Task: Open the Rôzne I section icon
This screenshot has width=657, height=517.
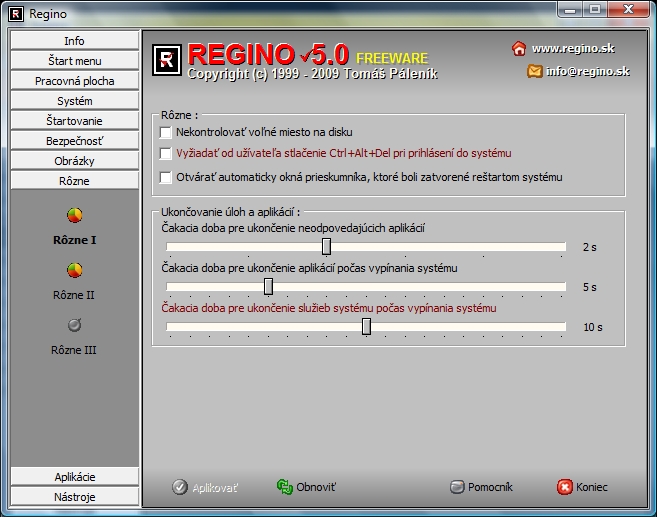Action: [x=75, y=215]
